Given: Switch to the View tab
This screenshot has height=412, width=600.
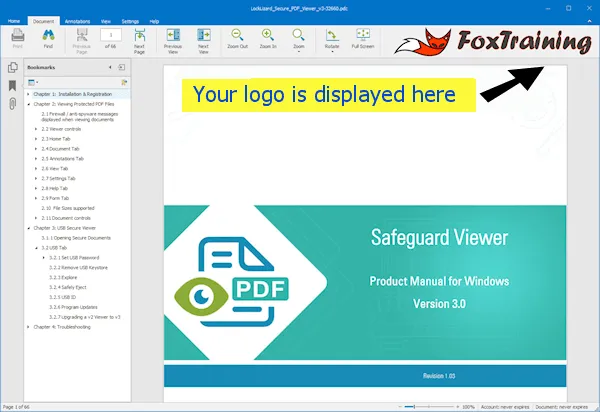Looking at the screenshot, I should (106, 21).
